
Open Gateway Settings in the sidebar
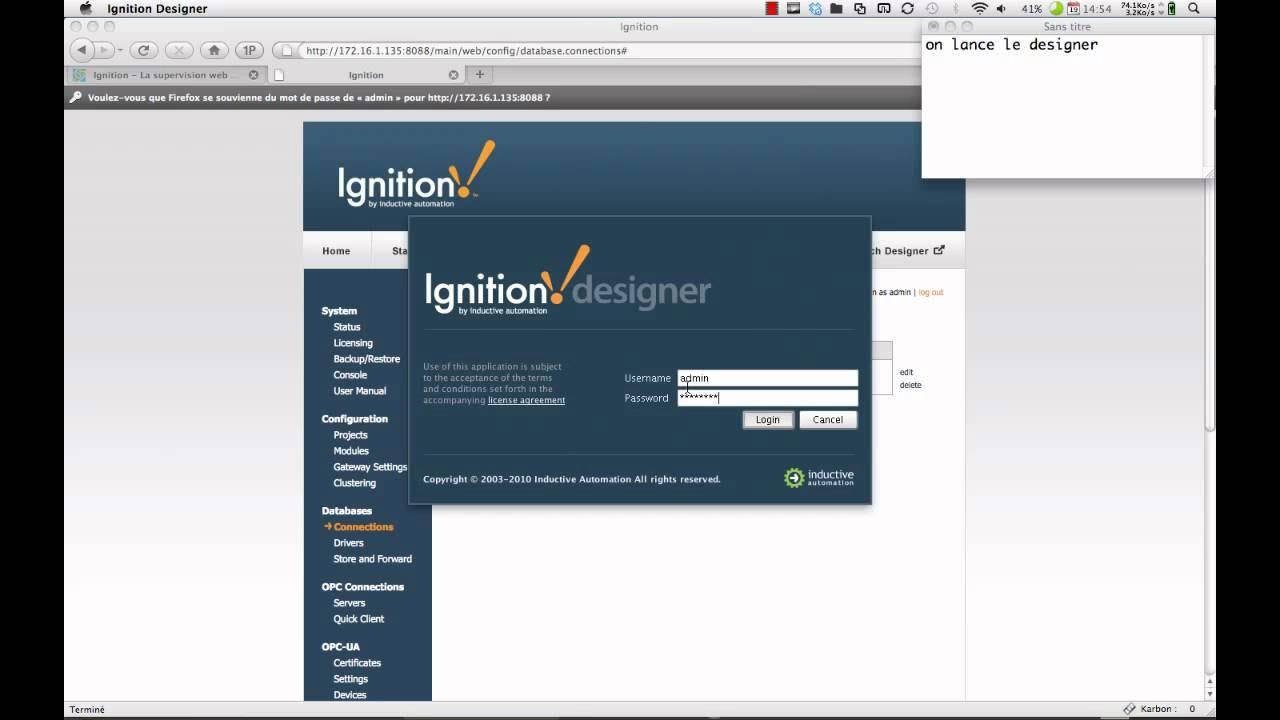370,467
